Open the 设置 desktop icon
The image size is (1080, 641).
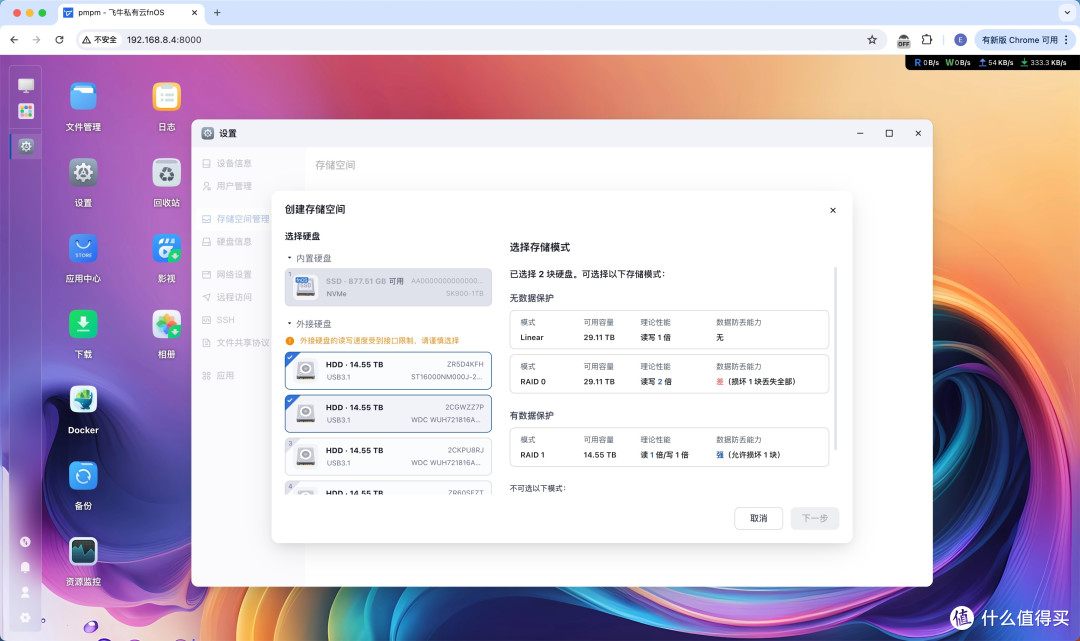[83, 173]
